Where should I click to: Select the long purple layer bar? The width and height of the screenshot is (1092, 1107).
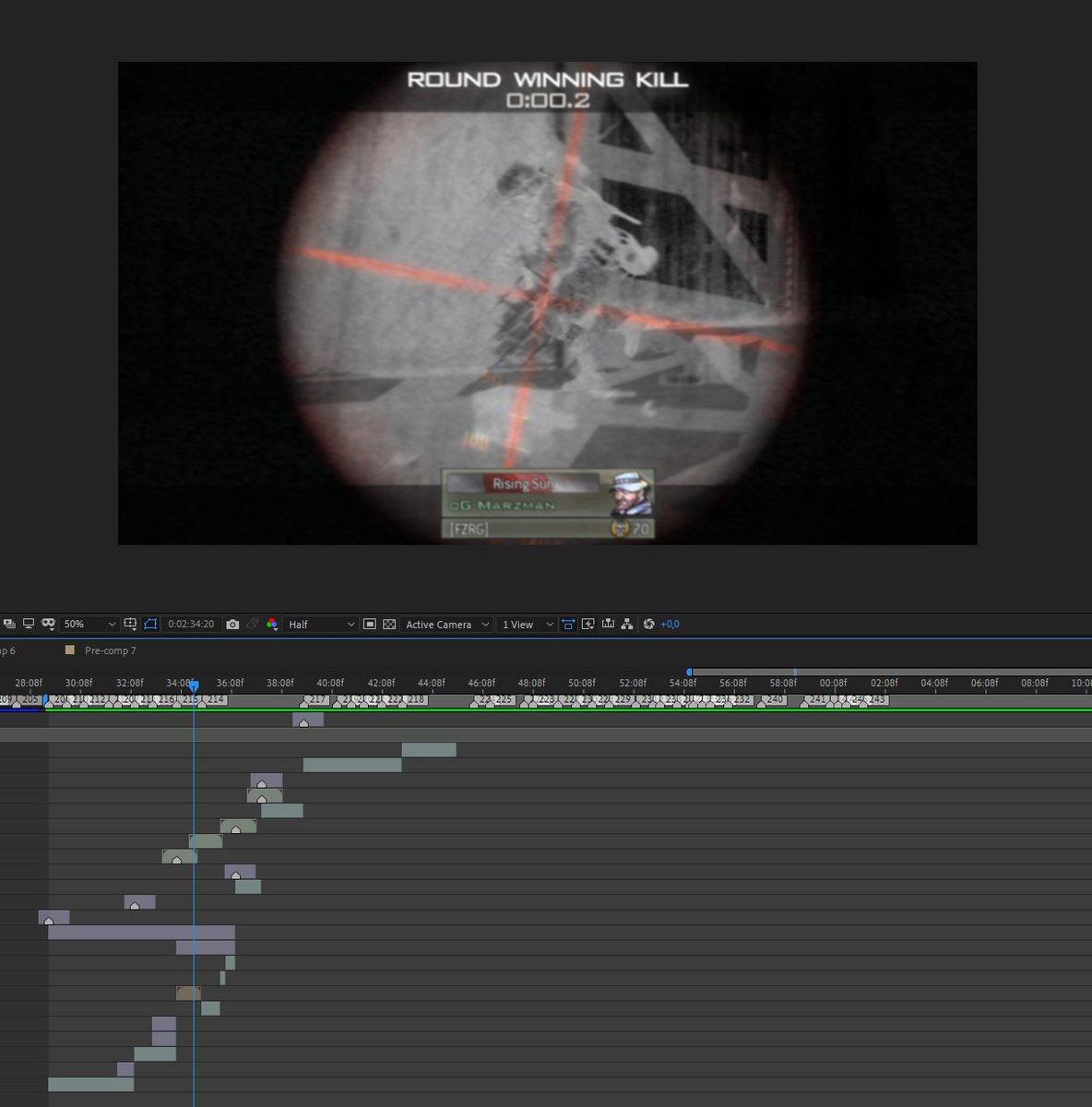coord(141,933)
